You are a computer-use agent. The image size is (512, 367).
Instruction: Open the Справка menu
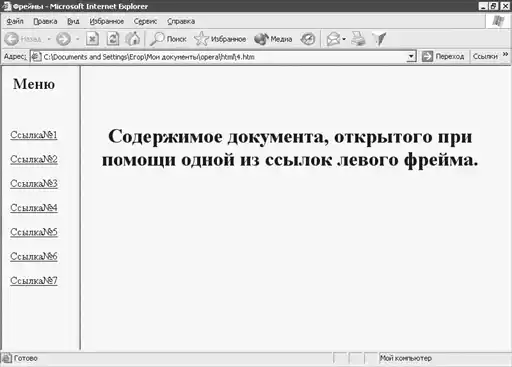(181, 21)
